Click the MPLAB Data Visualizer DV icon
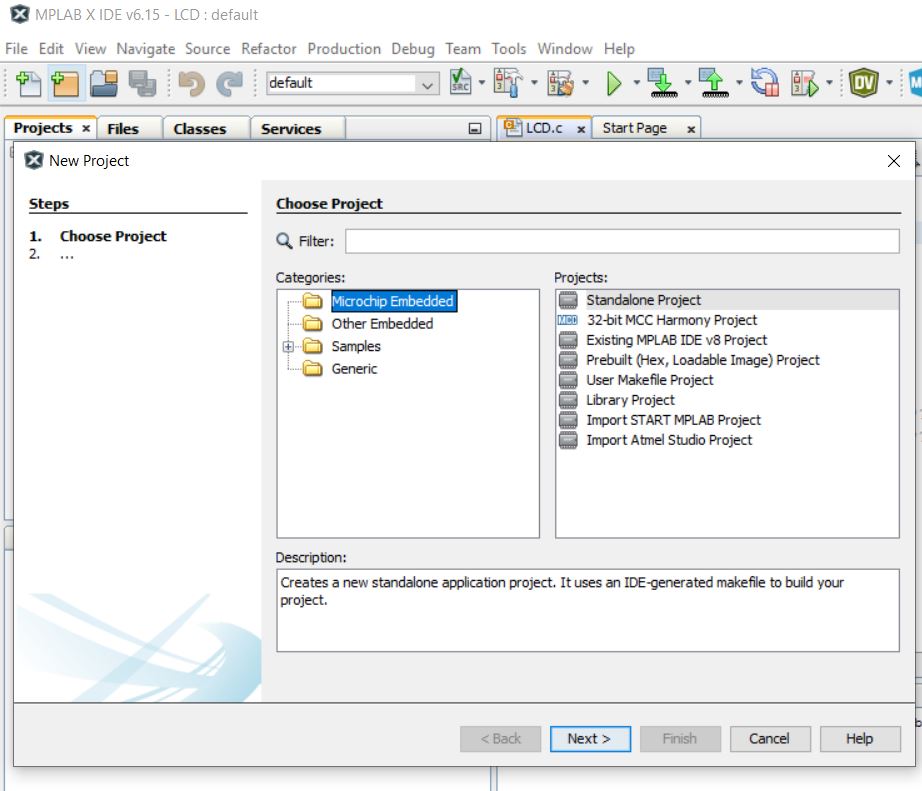Screen dimensions: 922x791 (863, 83)
